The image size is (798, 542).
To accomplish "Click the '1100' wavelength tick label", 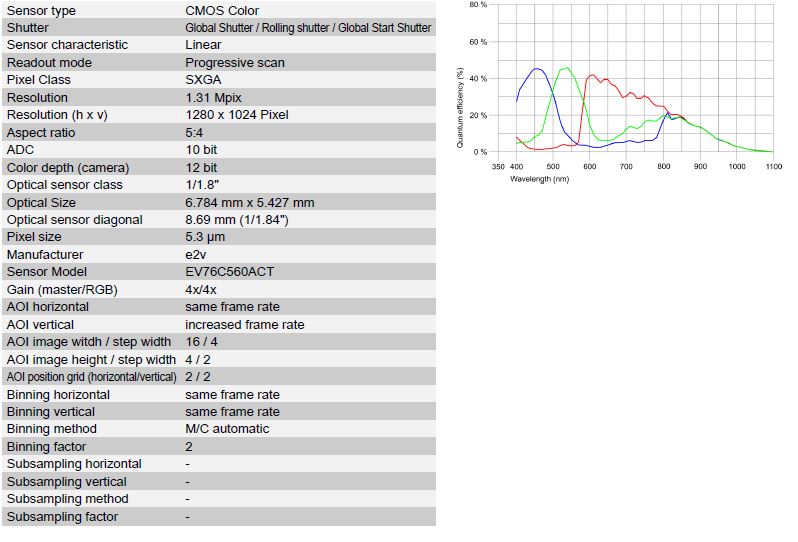I will coord(774,166).
